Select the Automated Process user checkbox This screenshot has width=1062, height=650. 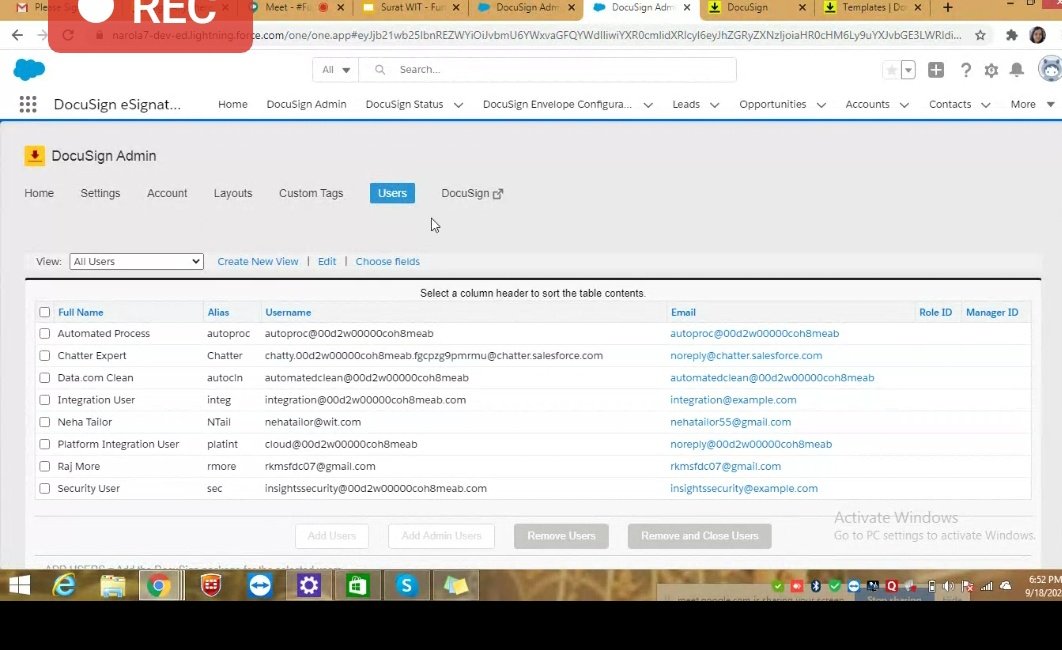tap(45, 334)
